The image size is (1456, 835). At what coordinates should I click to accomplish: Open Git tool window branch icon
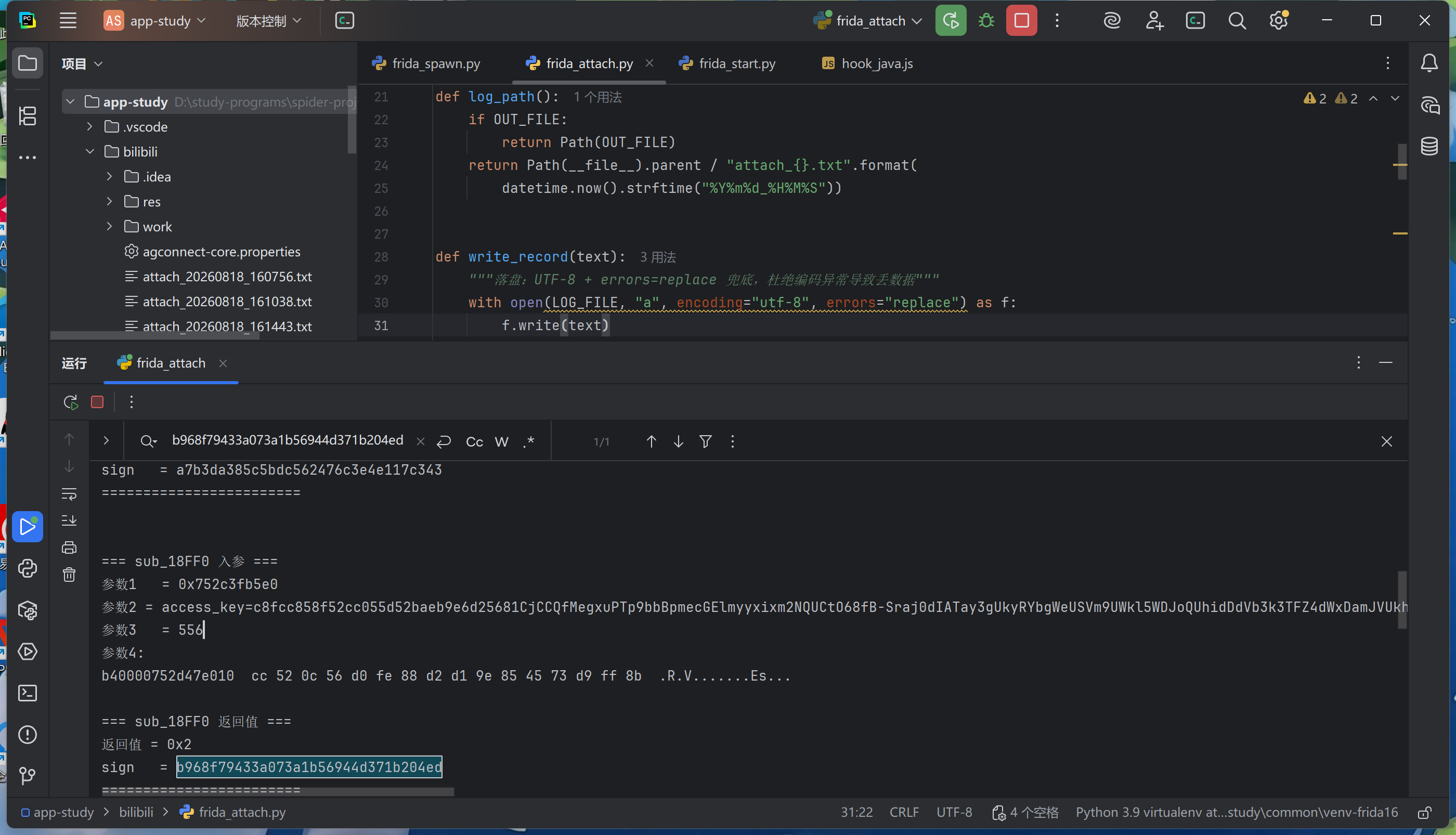pyautogui.click(x=28, y=776)
